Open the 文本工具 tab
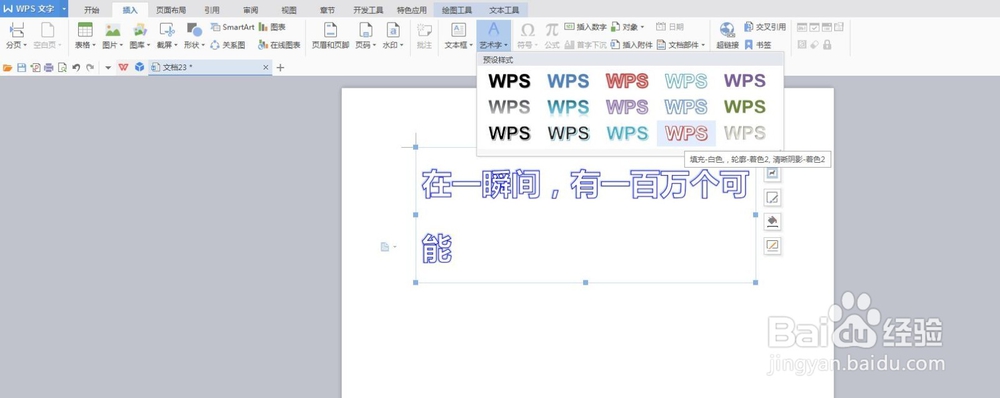 [x=504, y=10]
